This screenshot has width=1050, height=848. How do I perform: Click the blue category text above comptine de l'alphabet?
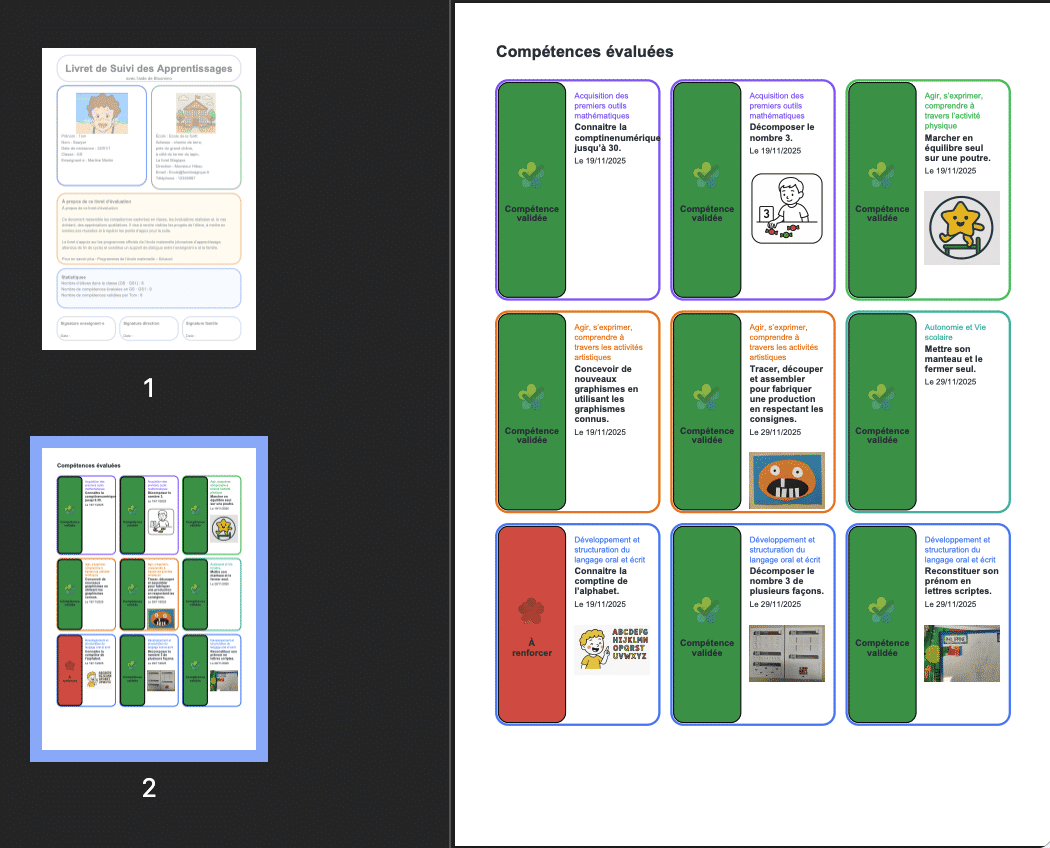[609, 549]
